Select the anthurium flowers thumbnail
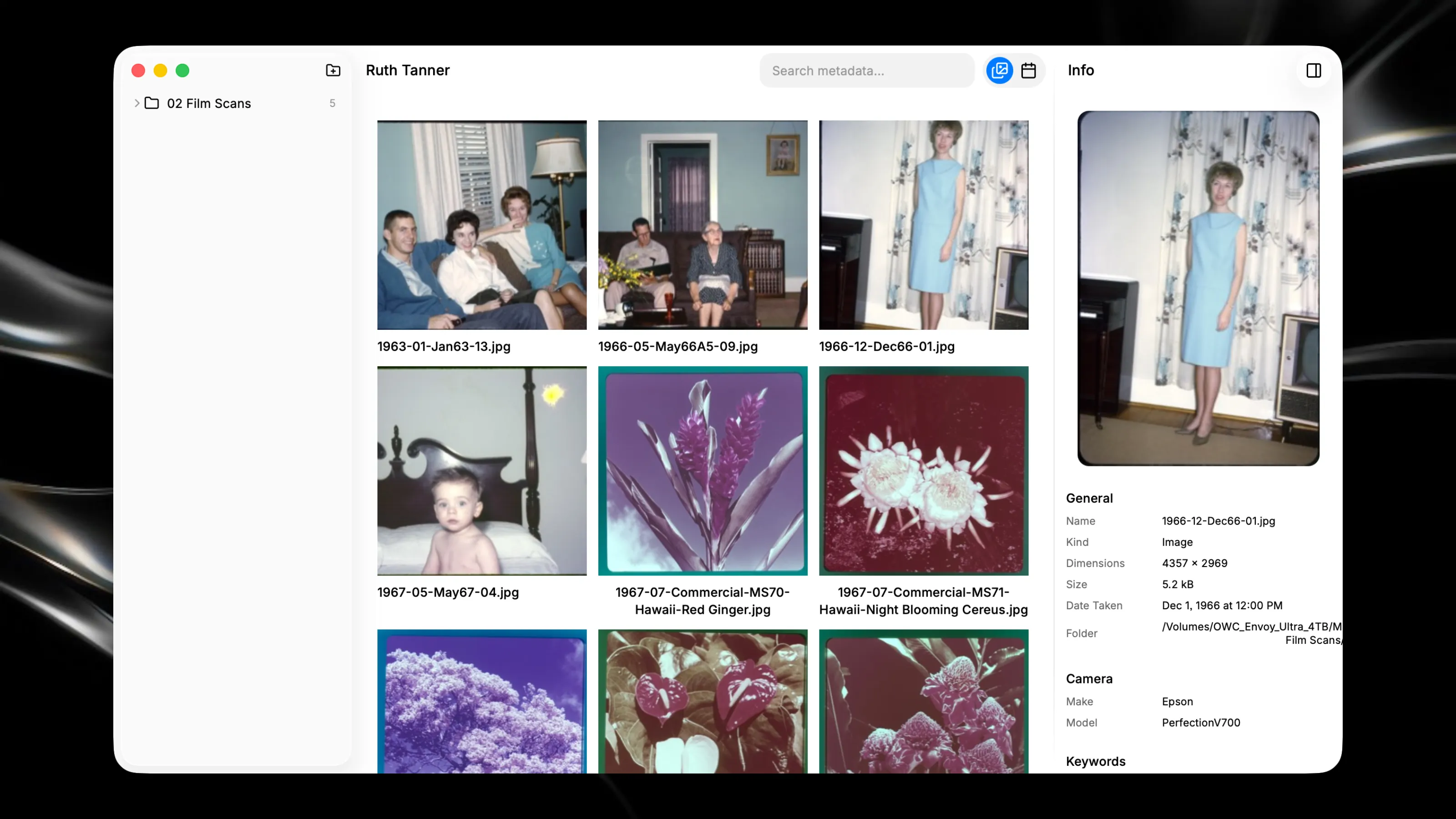1456x819 pixels. pyautogui.click(x=703, y=701)
